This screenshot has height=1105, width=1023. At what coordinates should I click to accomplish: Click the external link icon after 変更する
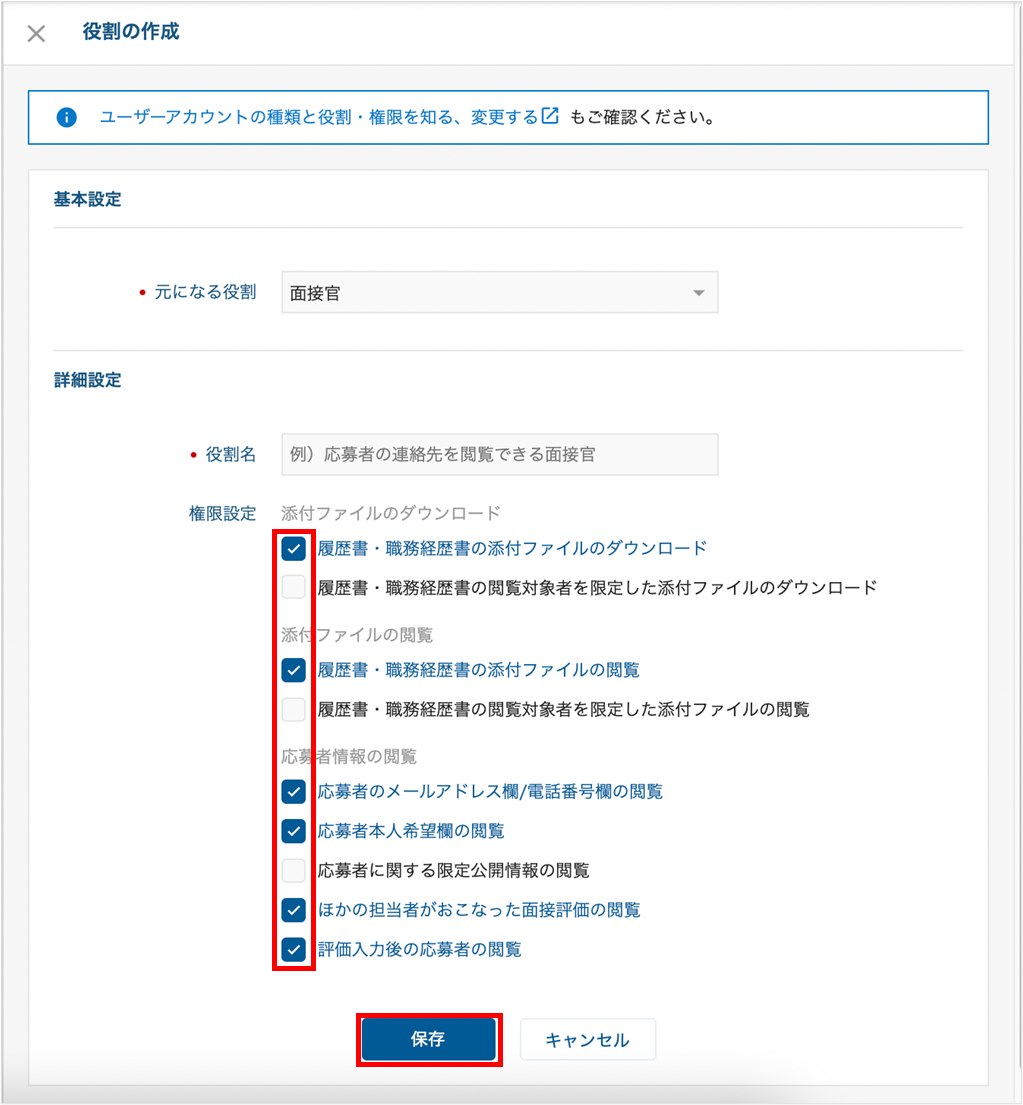click(x=550, y=116)
